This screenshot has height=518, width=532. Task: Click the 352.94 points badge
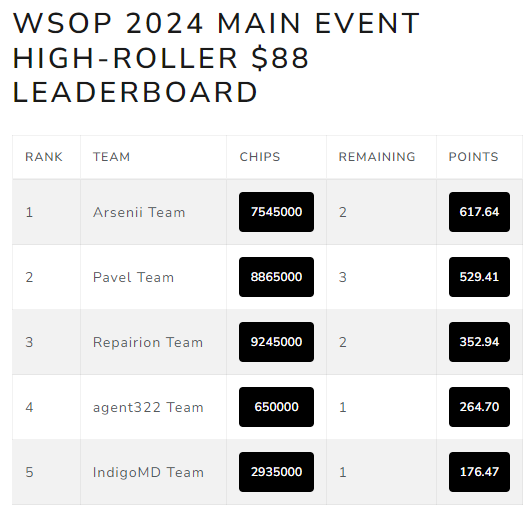pos(479,342)
